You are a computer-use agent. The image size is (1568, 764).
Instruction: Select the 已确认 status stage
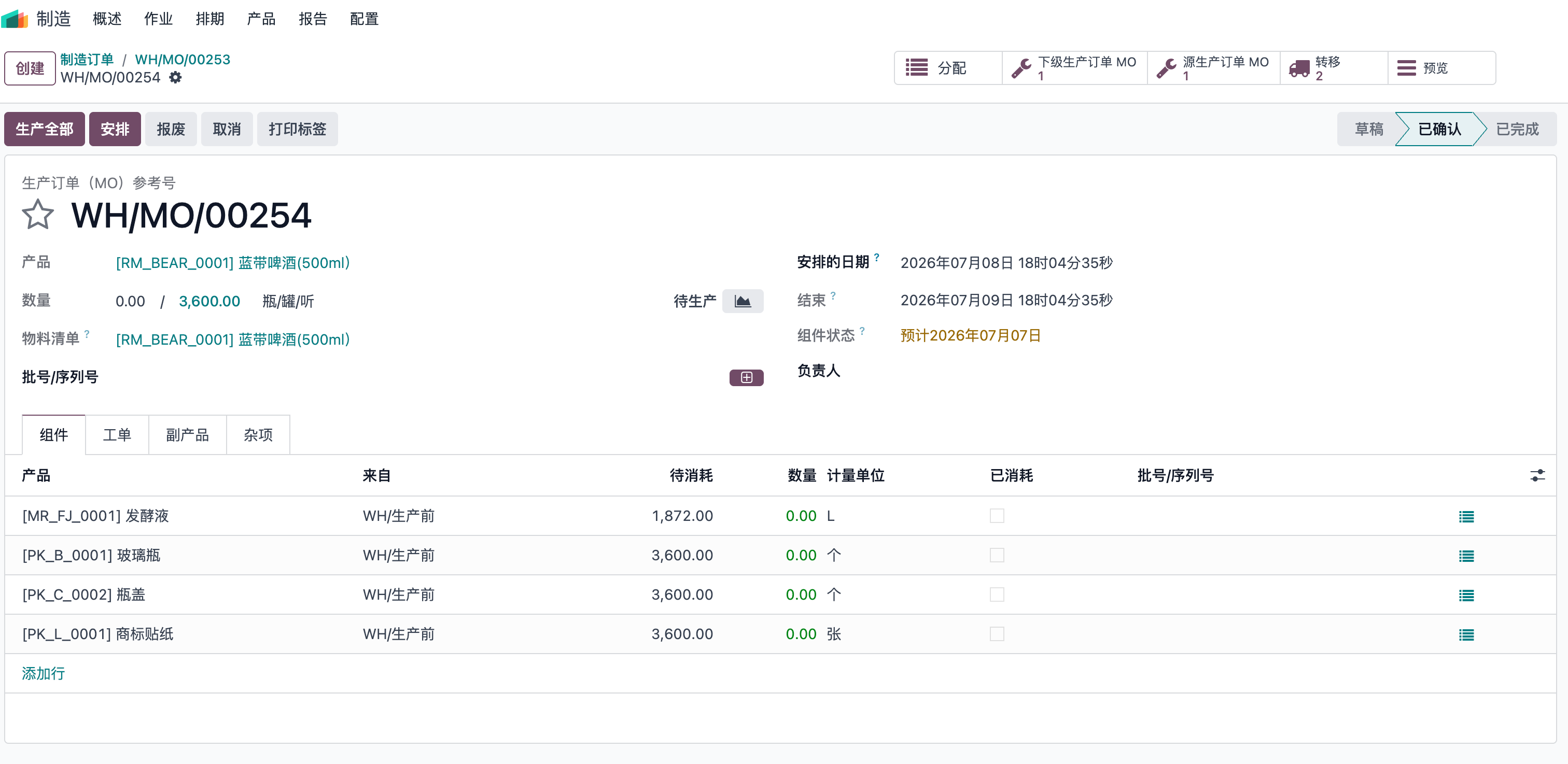pos(1439,129)
